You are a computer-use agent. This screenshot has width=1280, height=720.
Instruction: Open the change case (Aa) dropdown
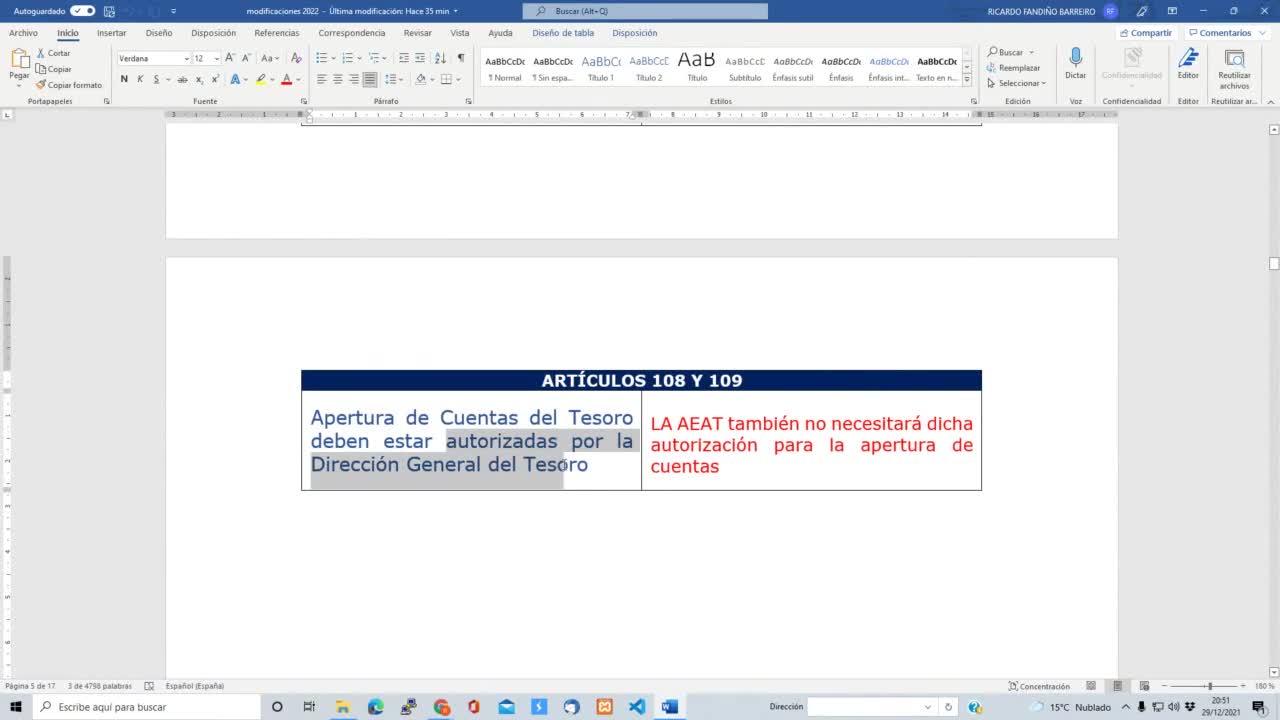268,58
